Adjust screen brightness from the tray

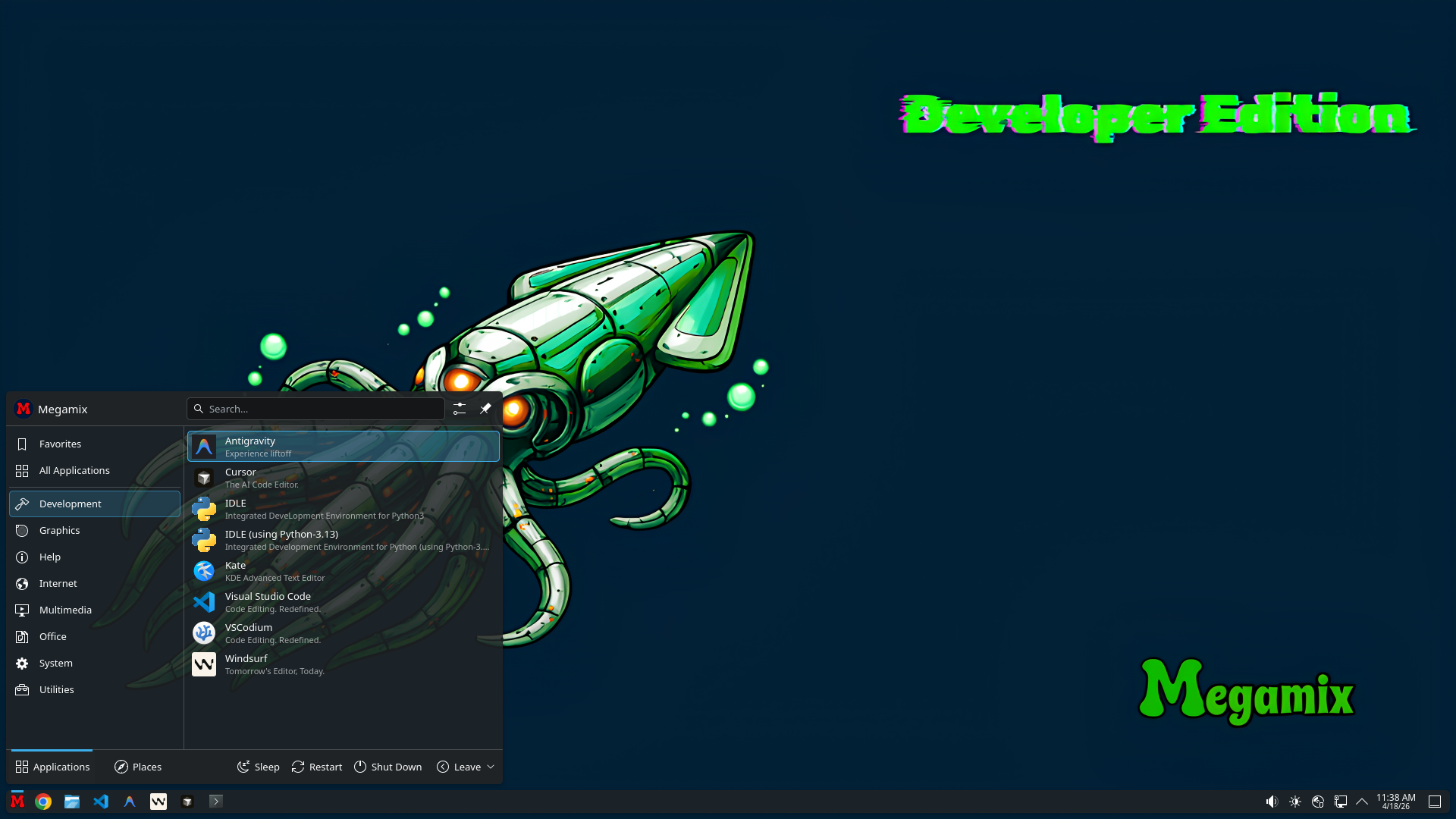tap(1295, 801)
